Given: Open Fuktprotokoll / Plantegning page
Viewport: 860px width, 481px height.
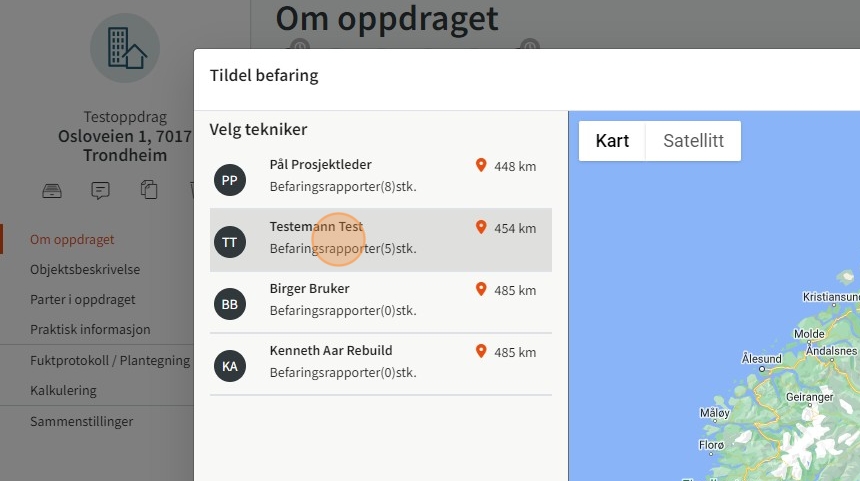Looking at the screenshot, I should point(110,360).
